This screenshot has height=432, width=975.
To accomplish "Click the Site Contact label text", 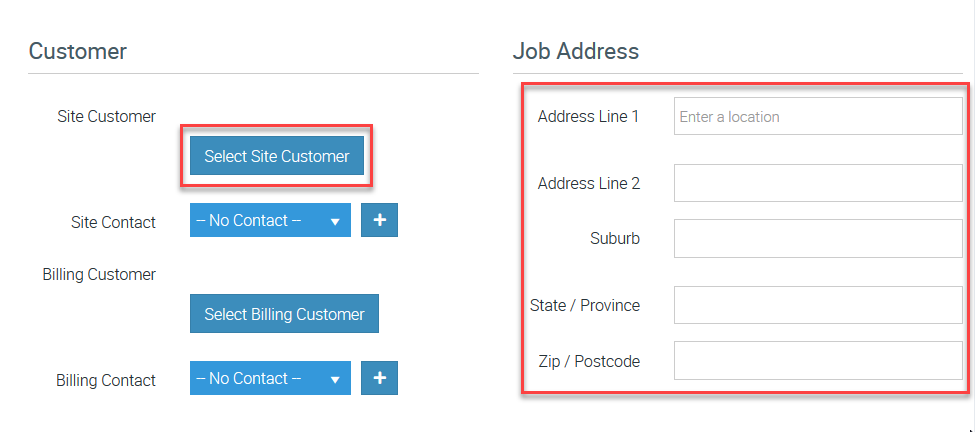I will click(113, 222).
